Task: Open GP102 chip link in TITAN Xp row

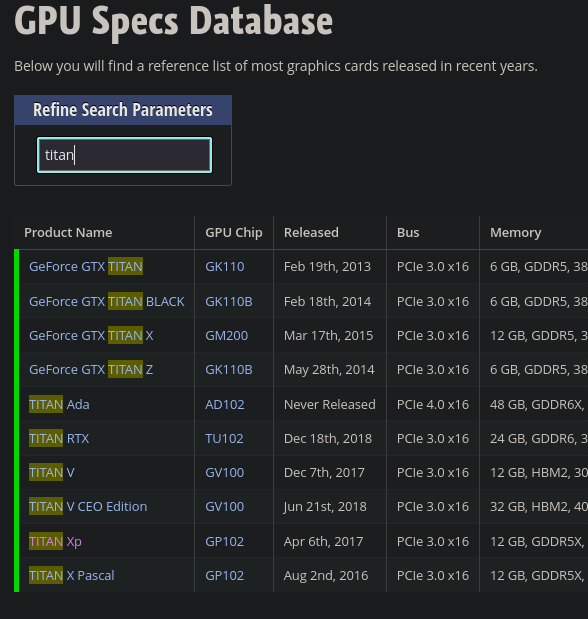Action: [225, 542]
